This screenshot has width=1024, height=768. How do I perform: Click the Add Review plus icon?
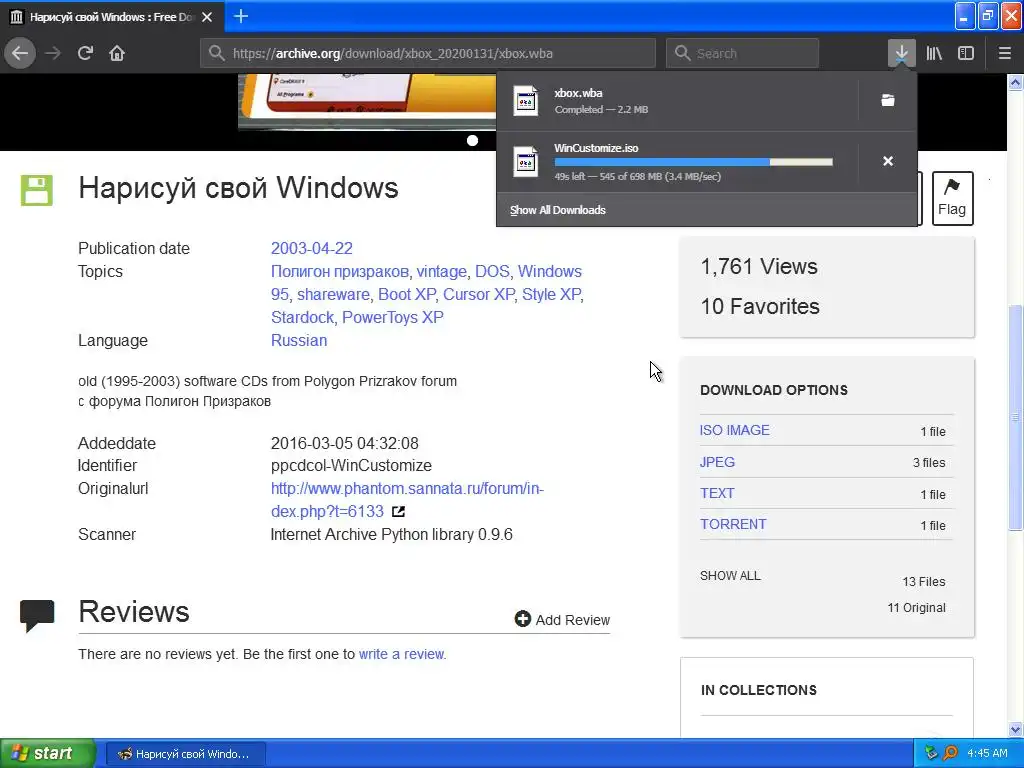tap(522, 618)
